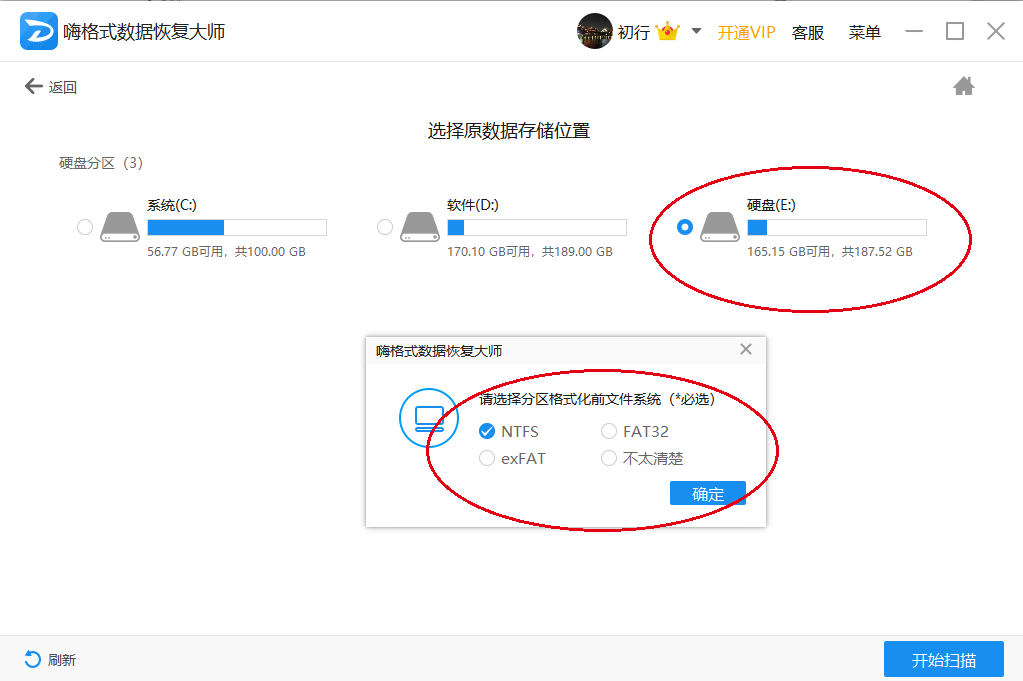1023x681 pixels.
Task: Open the 开通VIP link
Action: pos(746,32)
